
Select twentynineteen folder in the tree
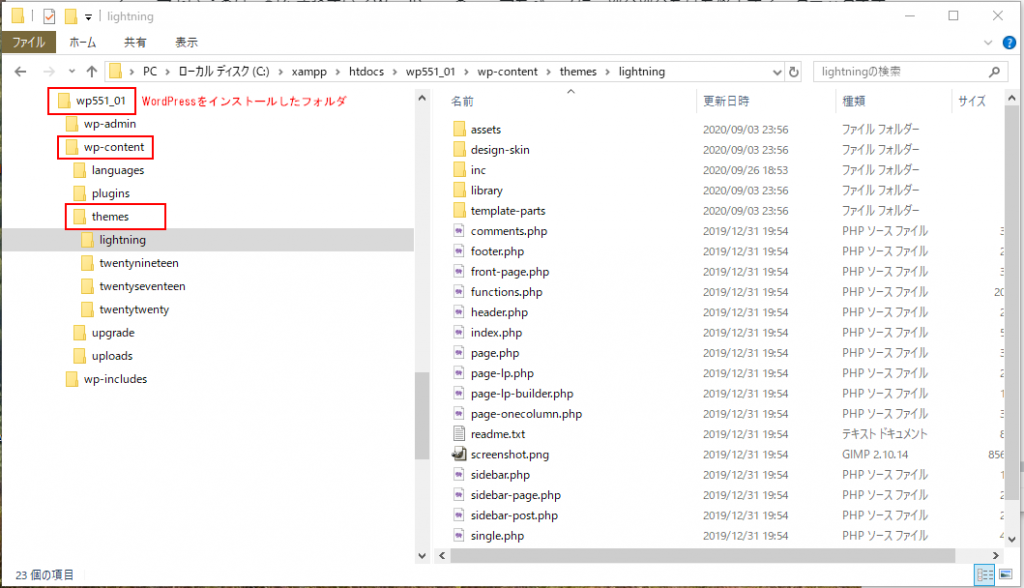[138, 263]
